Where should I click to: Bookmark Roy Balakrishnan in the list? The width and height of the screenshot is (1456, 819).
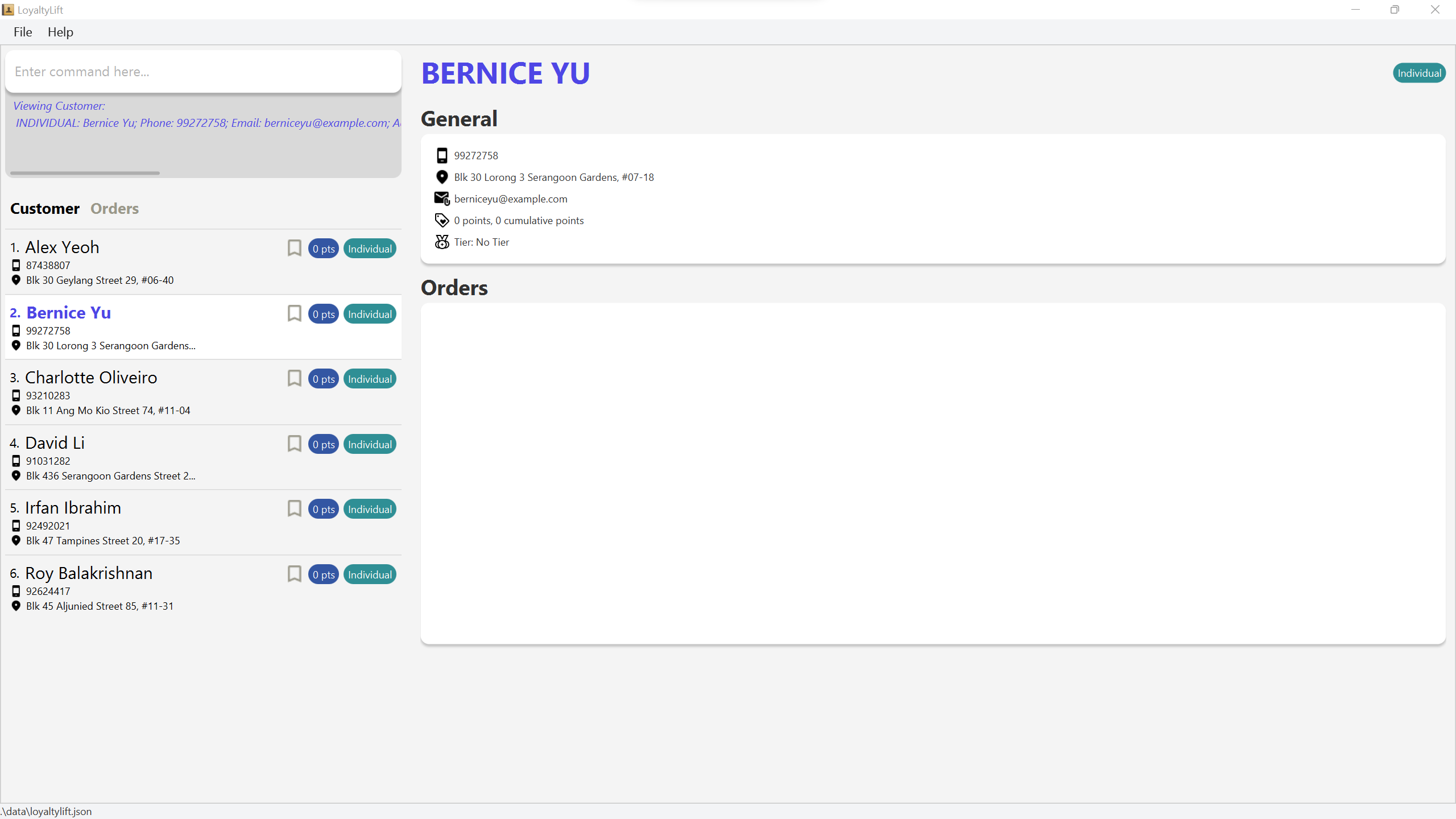pos(294,574)
